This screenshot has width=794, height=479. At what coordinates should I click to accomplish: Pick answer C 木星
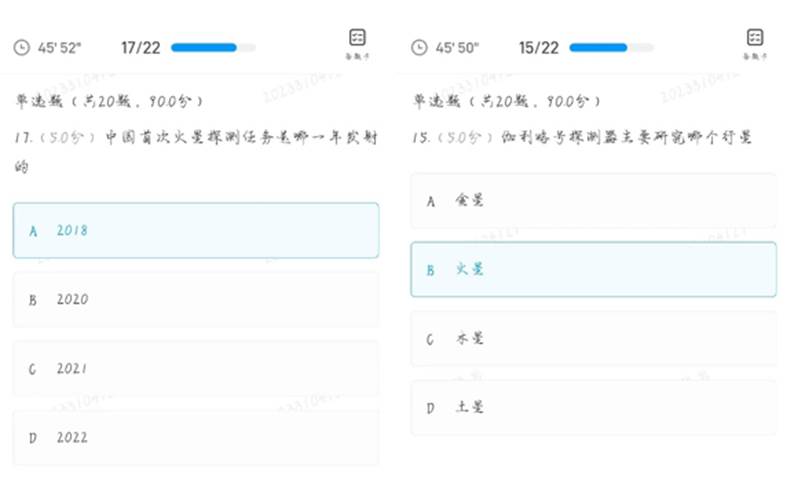point(593,338)
